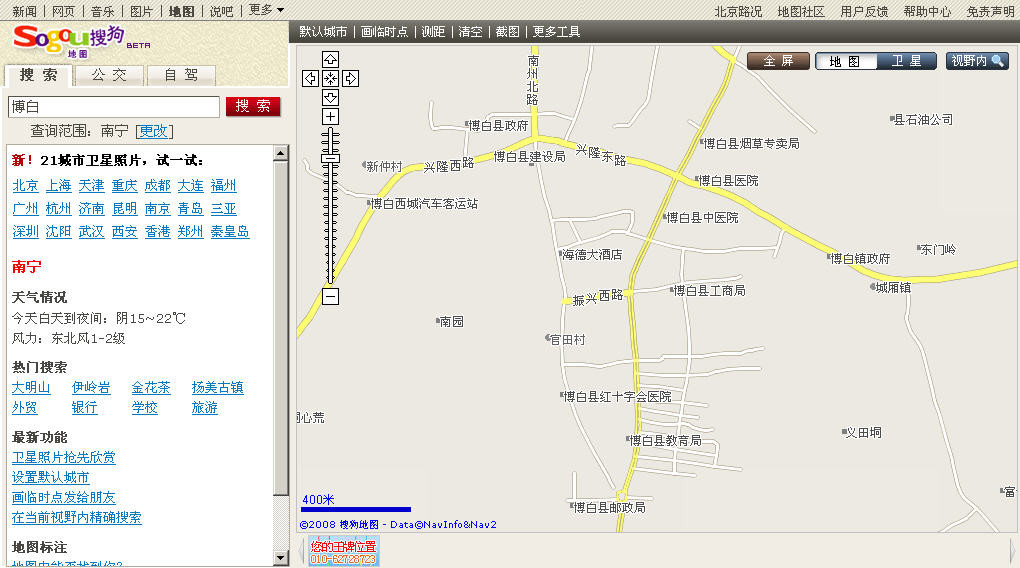Click 测距 measure distance tool
Viewport: 1020px width, 568px height.
[433, 31]
